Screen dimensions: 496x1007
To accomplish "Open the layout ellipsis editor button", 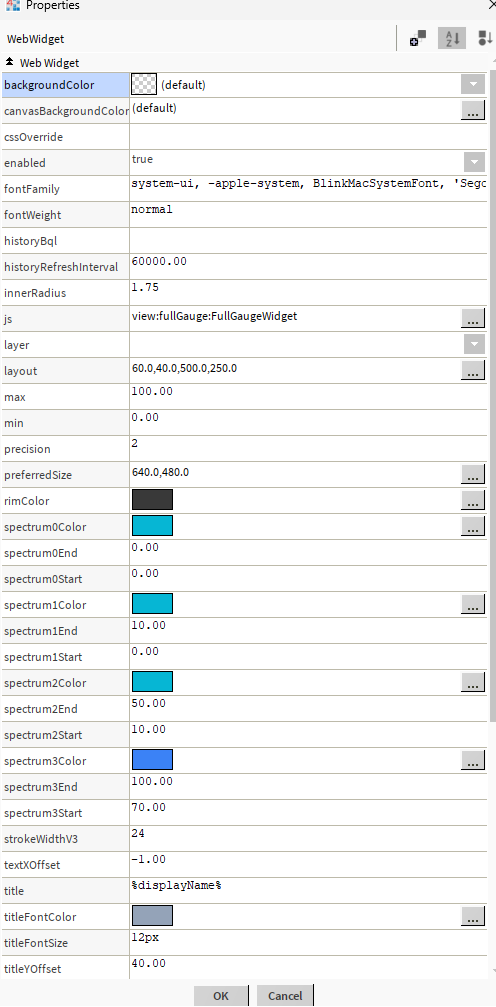I will [472, 369].
